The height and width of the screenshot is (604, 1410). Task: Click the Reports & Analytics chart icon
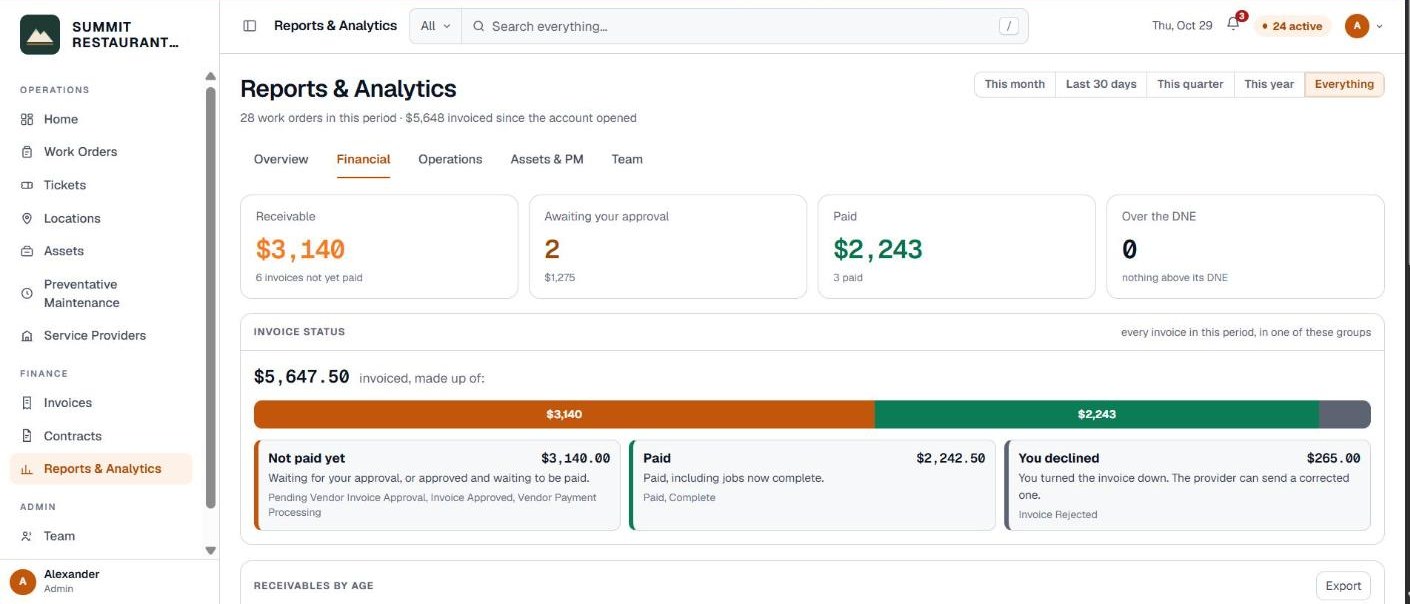(27, 469)
